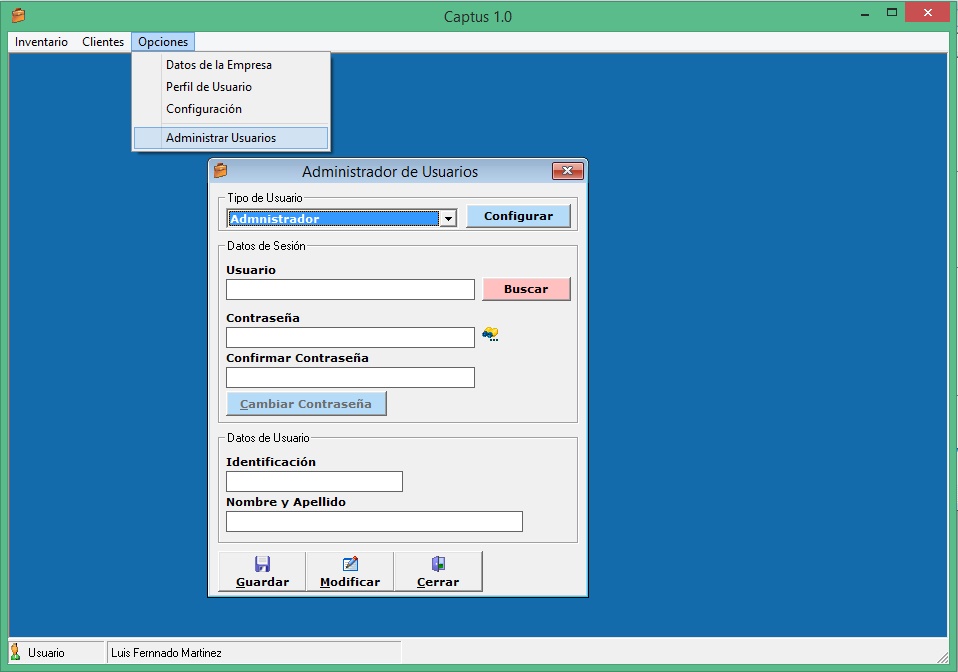Expand the Tipo de Usuario dropdown arrow
This screenshot has height=672, width=958.
point(448,218)
